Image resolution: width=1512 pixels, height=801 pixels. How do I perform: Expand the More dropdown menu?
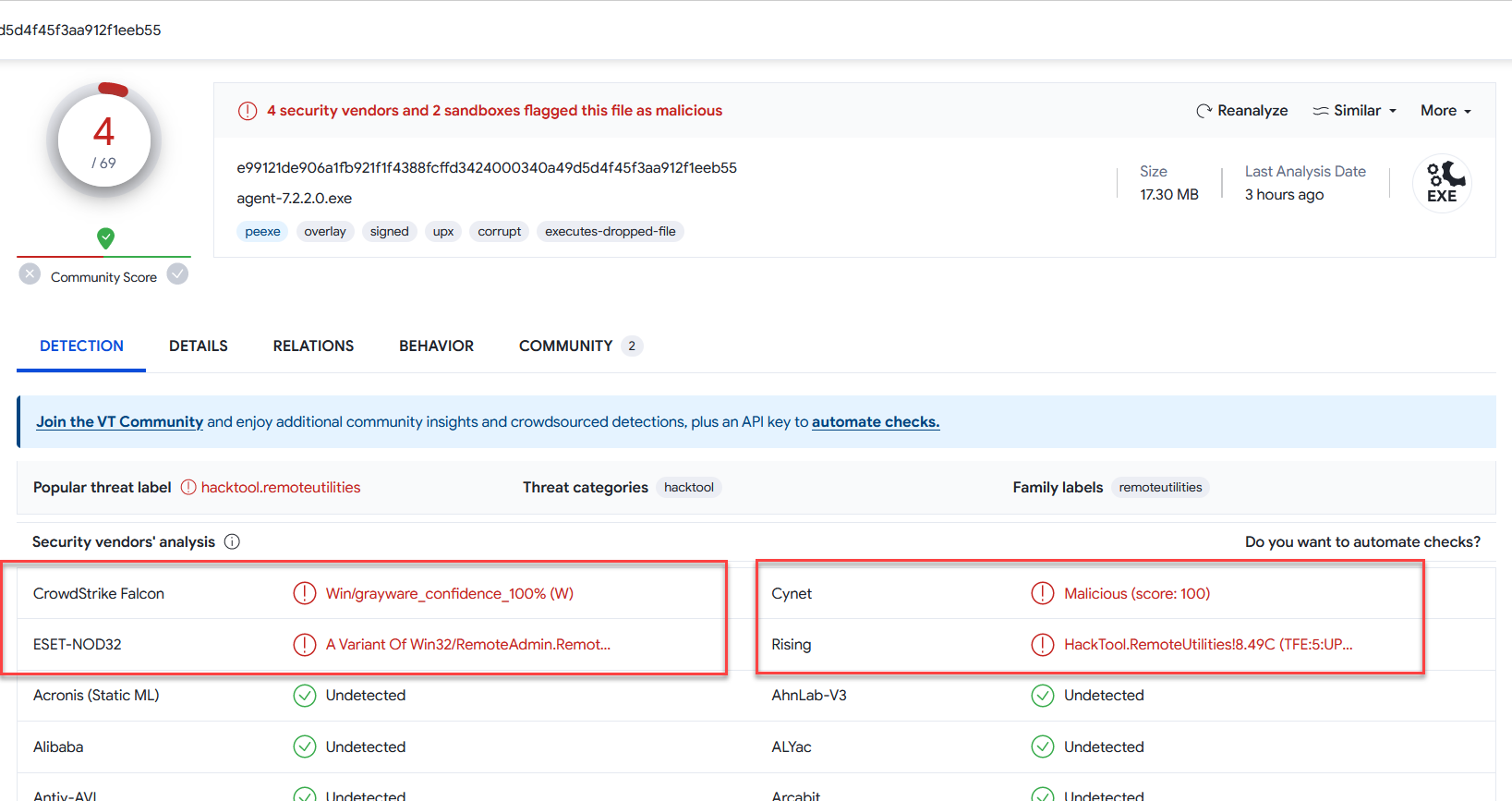[x=1445, y=111]
